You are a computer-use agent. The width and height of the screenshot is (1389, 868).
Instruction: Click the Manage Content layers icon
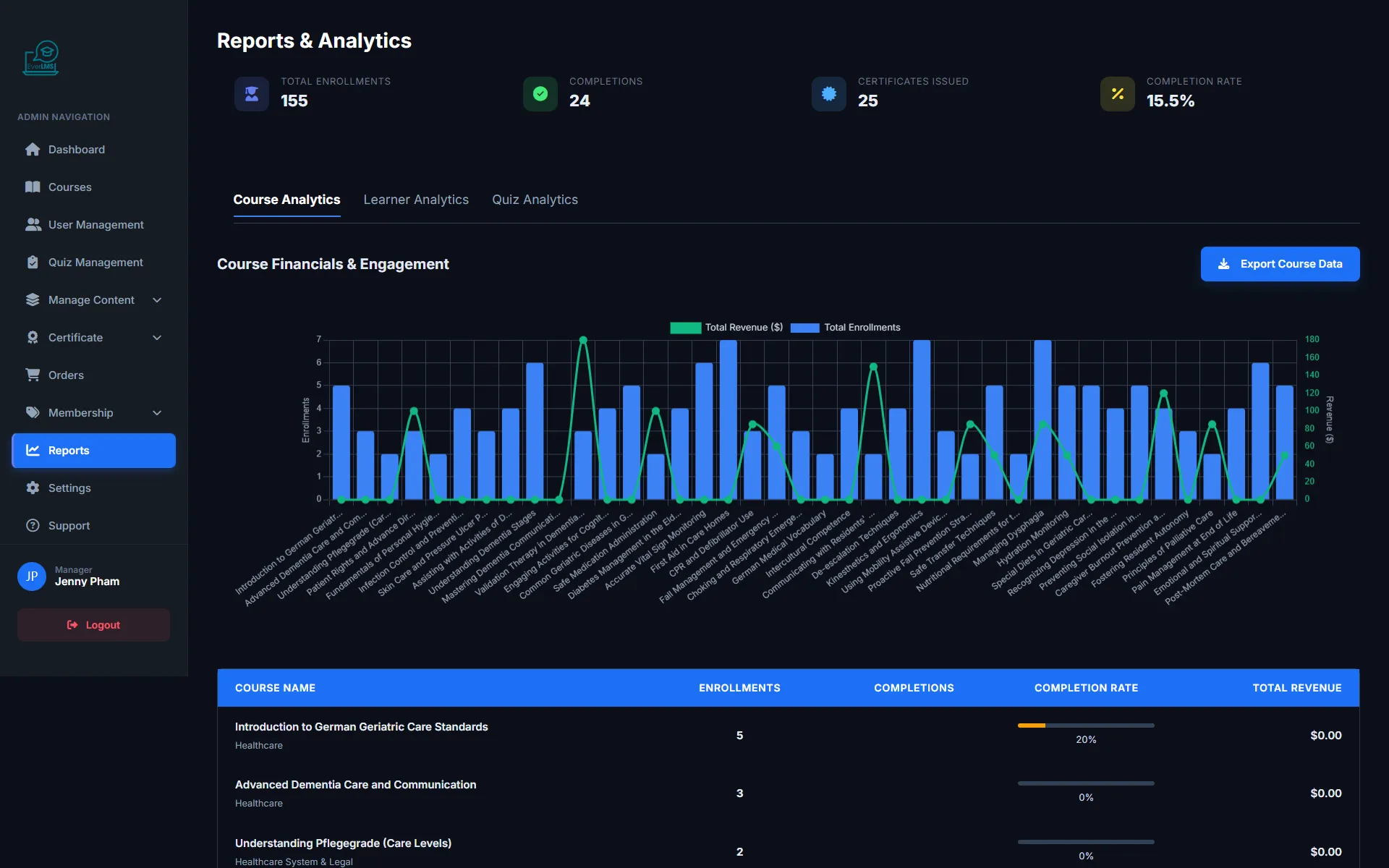pyautogui.click(x=33, y=299)
